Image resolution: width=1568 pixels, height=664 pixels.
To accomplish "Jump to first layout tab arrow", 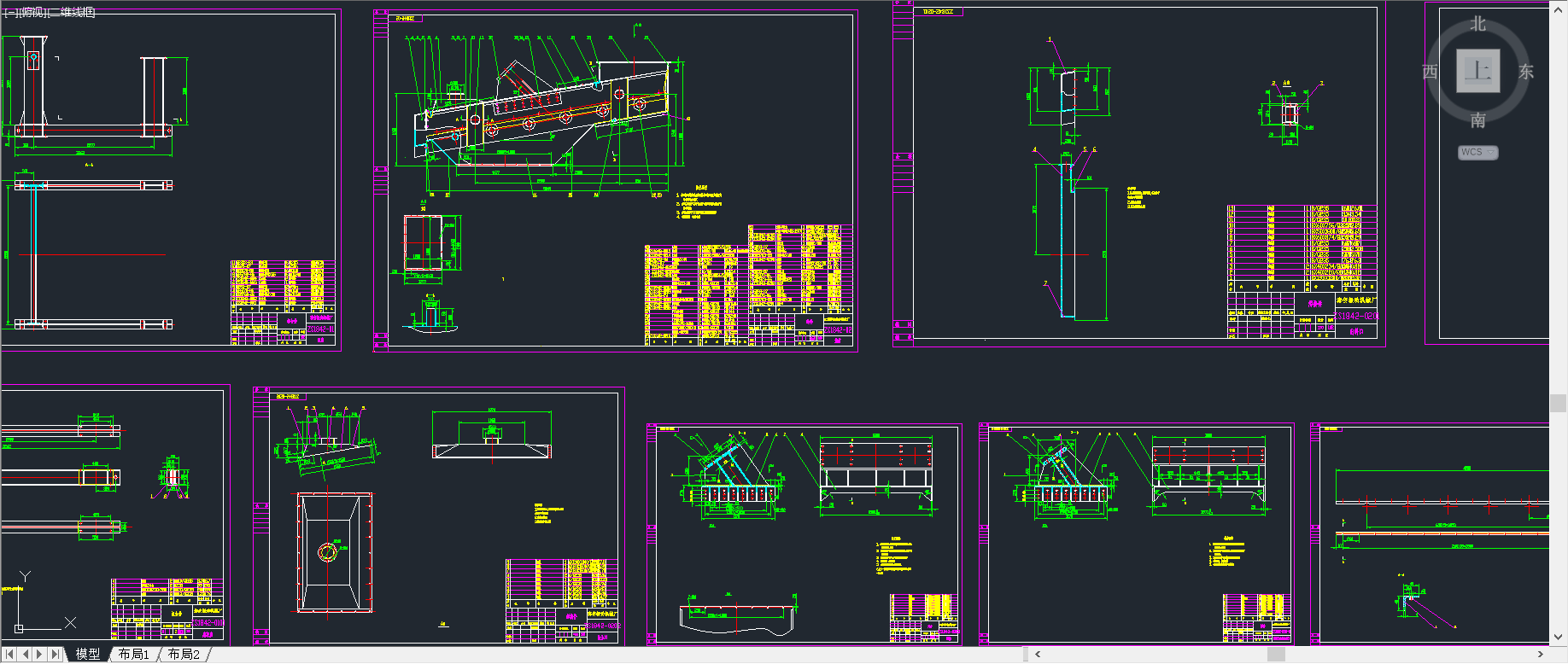I will (9, 655).
